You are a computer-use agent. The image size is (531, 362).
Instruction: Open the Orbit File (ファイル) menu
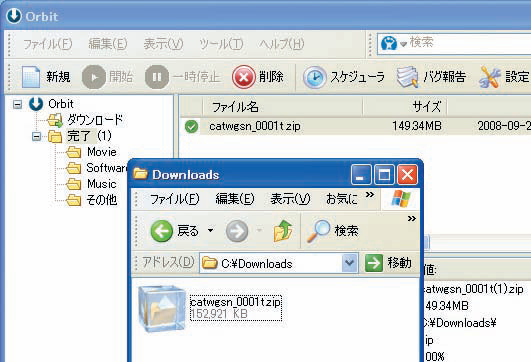(48, 44)
